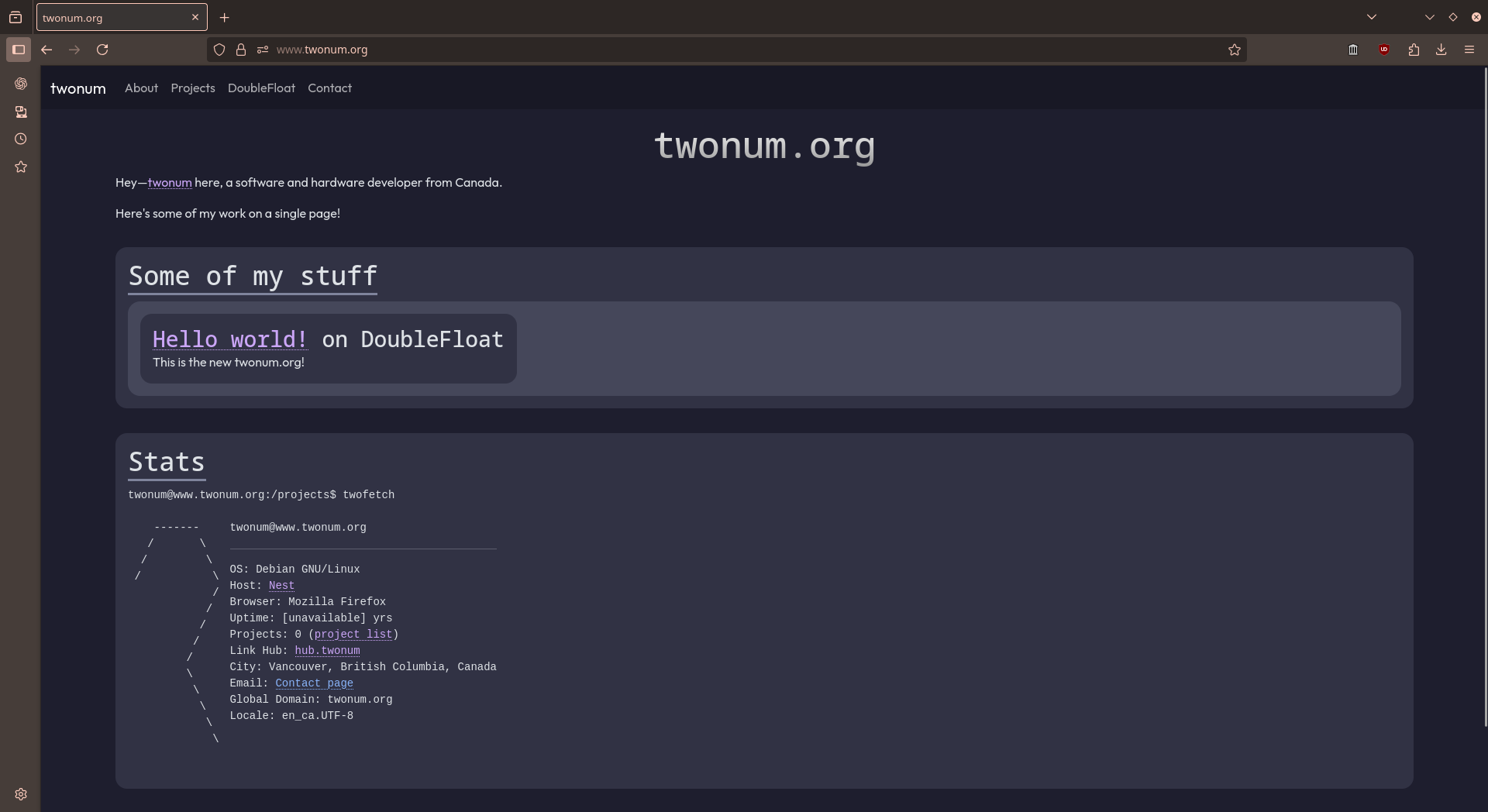This screenshot has height=812, width=1488.
Task: Open the AI chatbot sidebar panel
Action: [21, 84]
